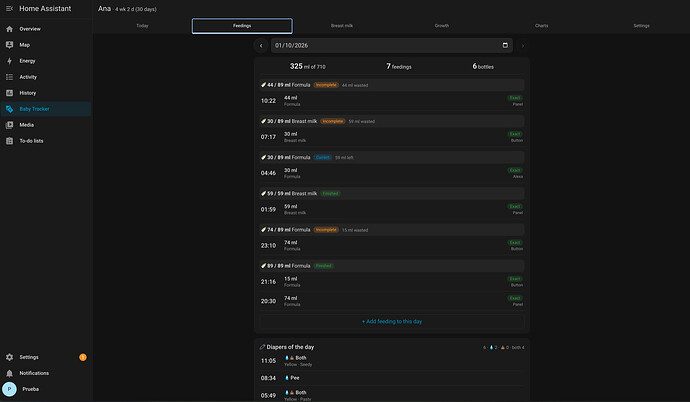Open the Overview dashboard in the sidebar
The height and width of the screenshot is (402, 690).
(x=46, y=29)
